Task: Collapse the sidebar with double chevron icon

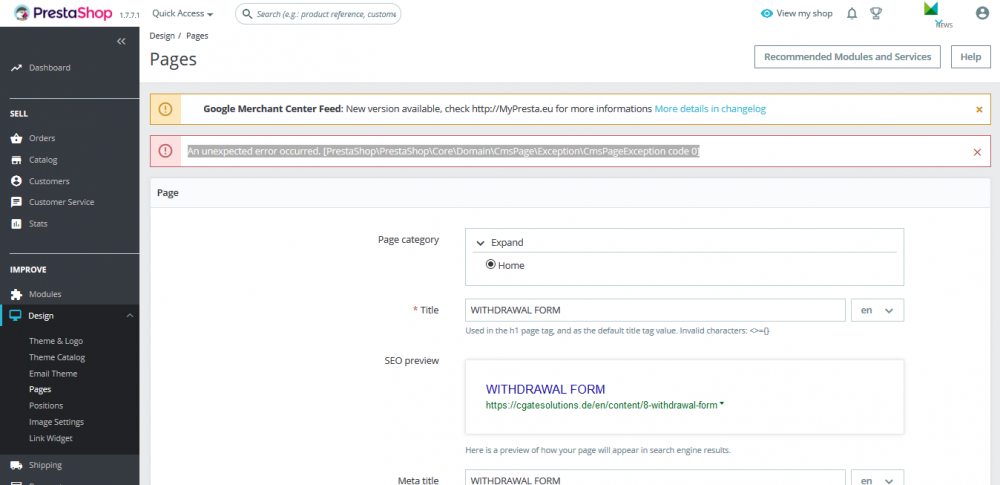Action: pyautogui.click(x=121, y=41)
